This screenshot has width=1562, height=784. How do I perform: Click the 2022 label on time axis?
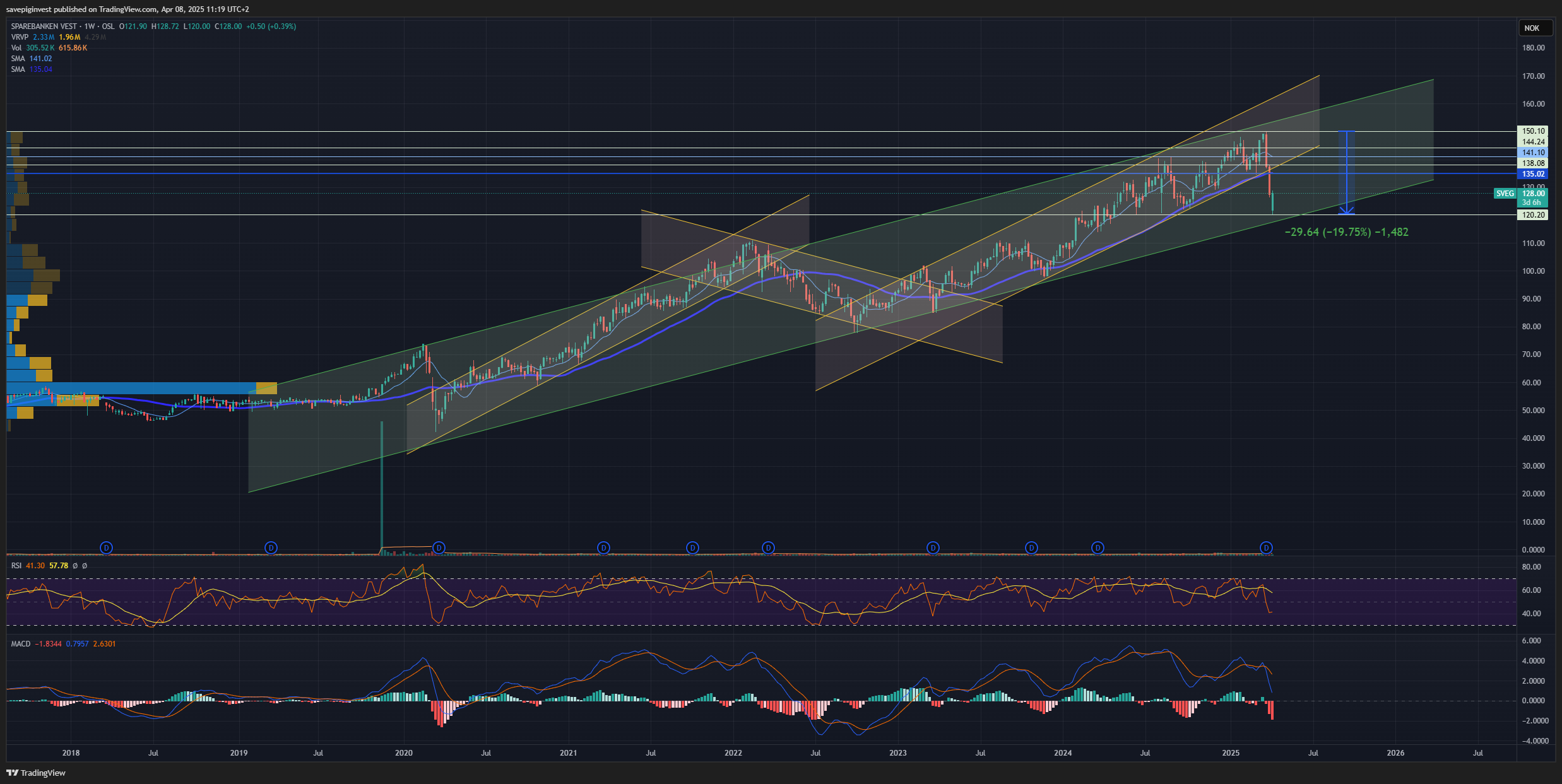pos(733,753)
